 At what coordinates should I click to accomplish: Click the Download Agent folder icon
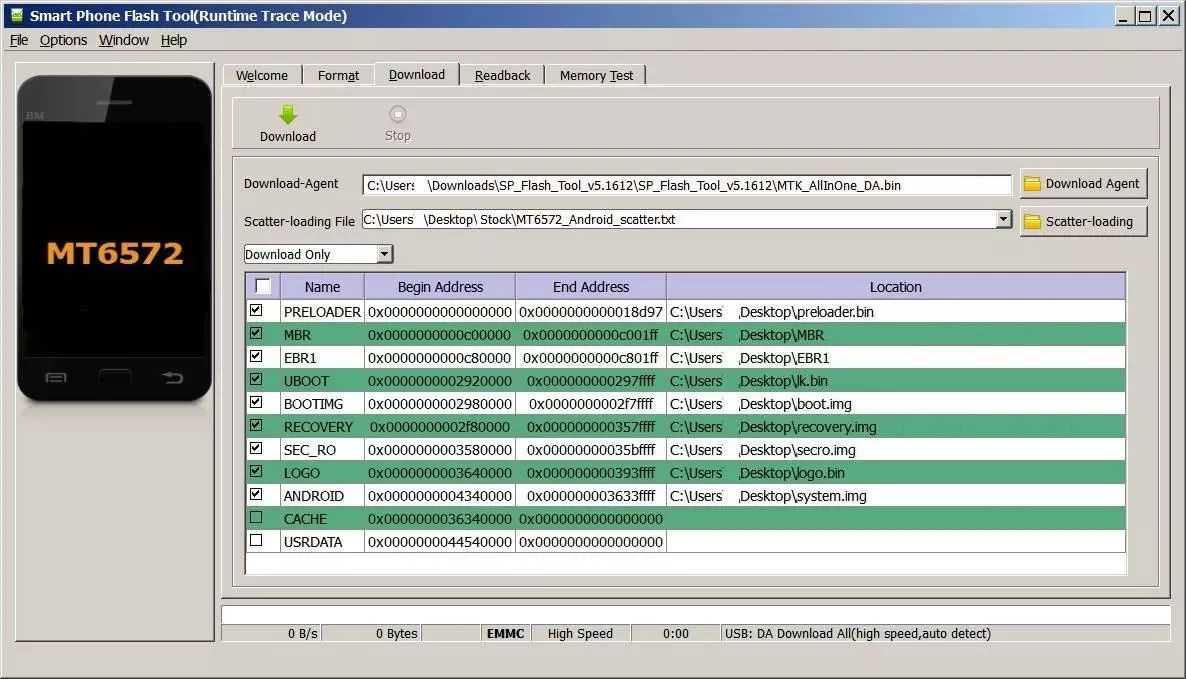[1031, 184]
